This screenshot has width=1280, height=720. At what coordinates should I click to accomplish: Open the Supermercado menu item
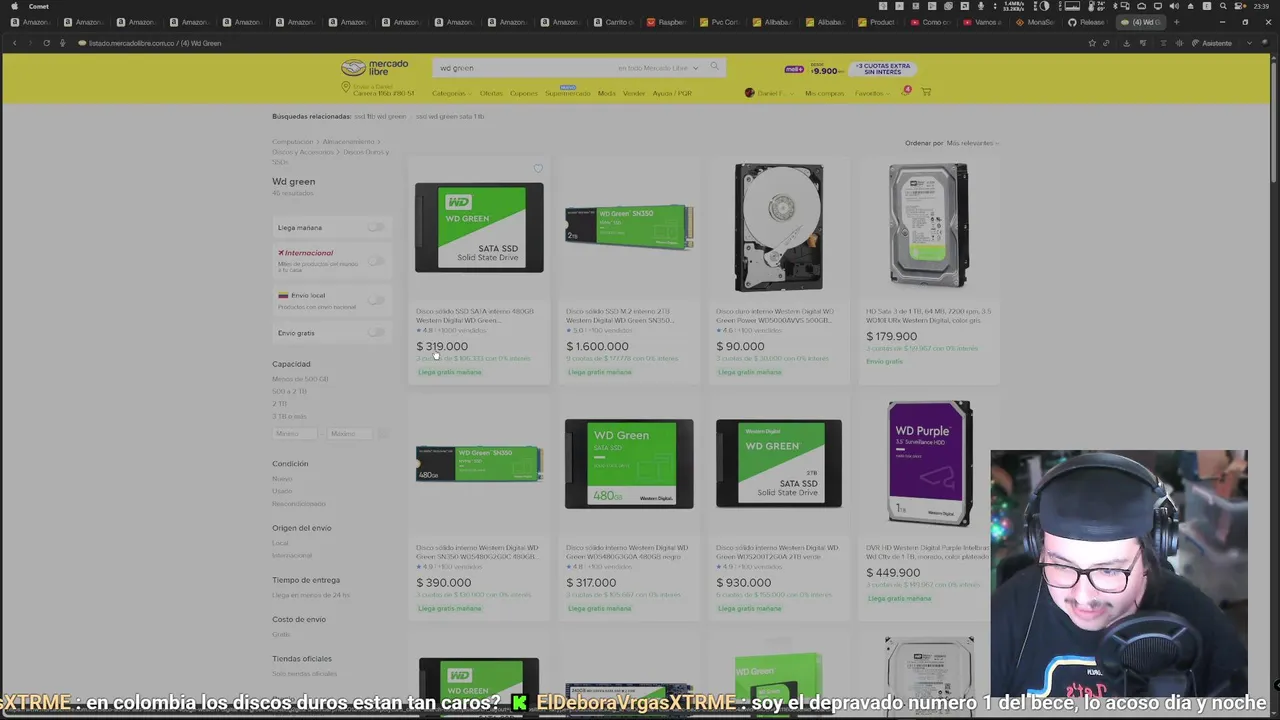click(x=567, y=93)
